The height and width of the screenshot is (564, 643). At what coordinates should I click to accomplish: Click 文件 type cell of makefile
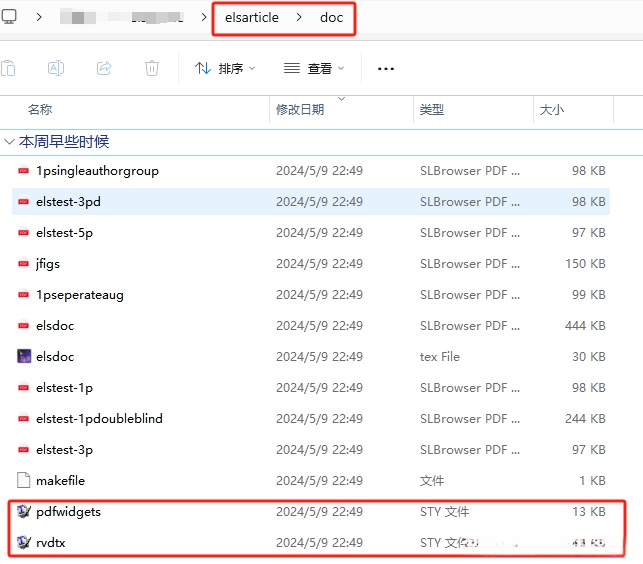432,480
